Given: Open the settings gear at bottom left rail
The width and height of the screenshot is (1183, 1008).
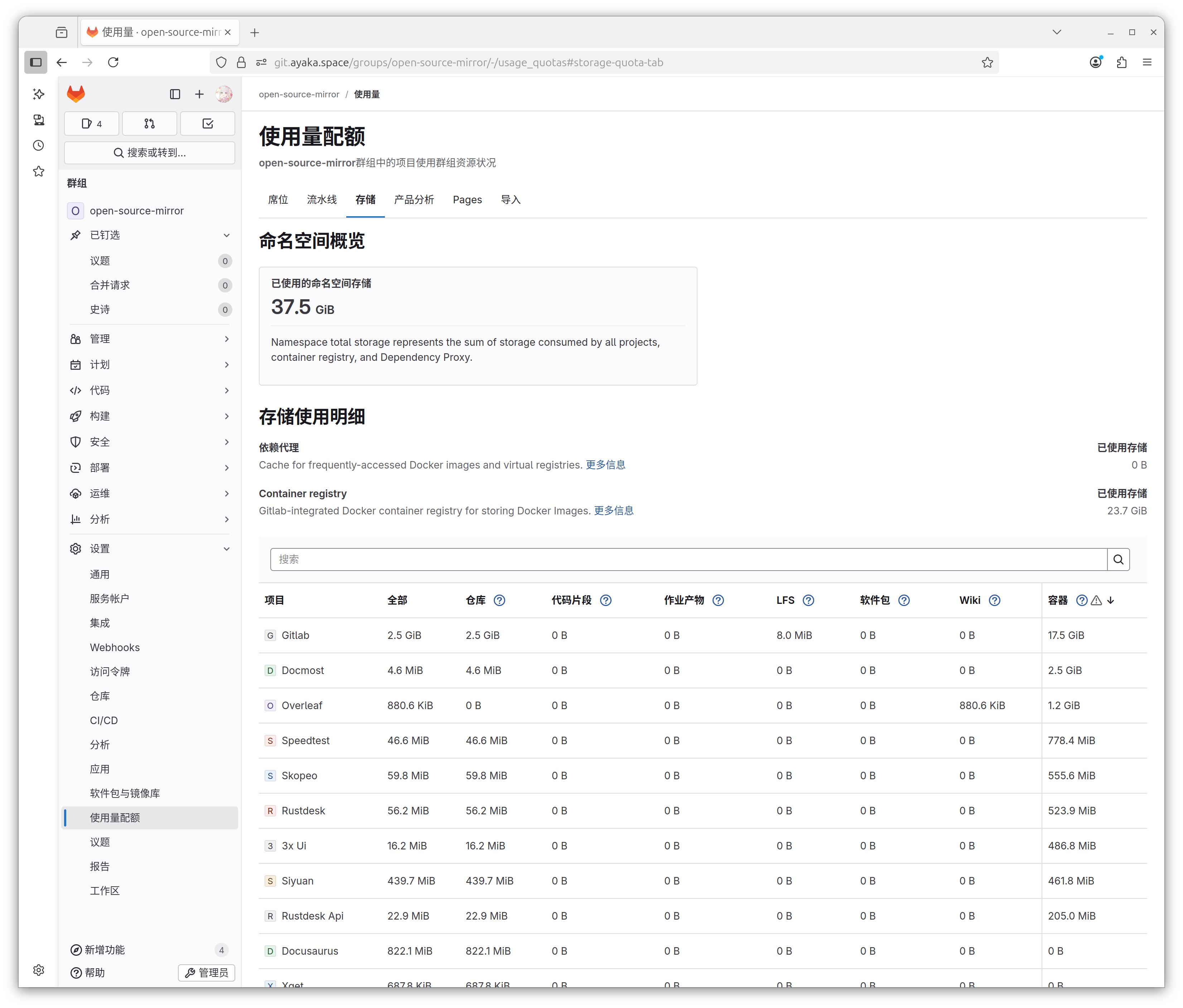Looking at the screenshot, I should tap(38, 970).
